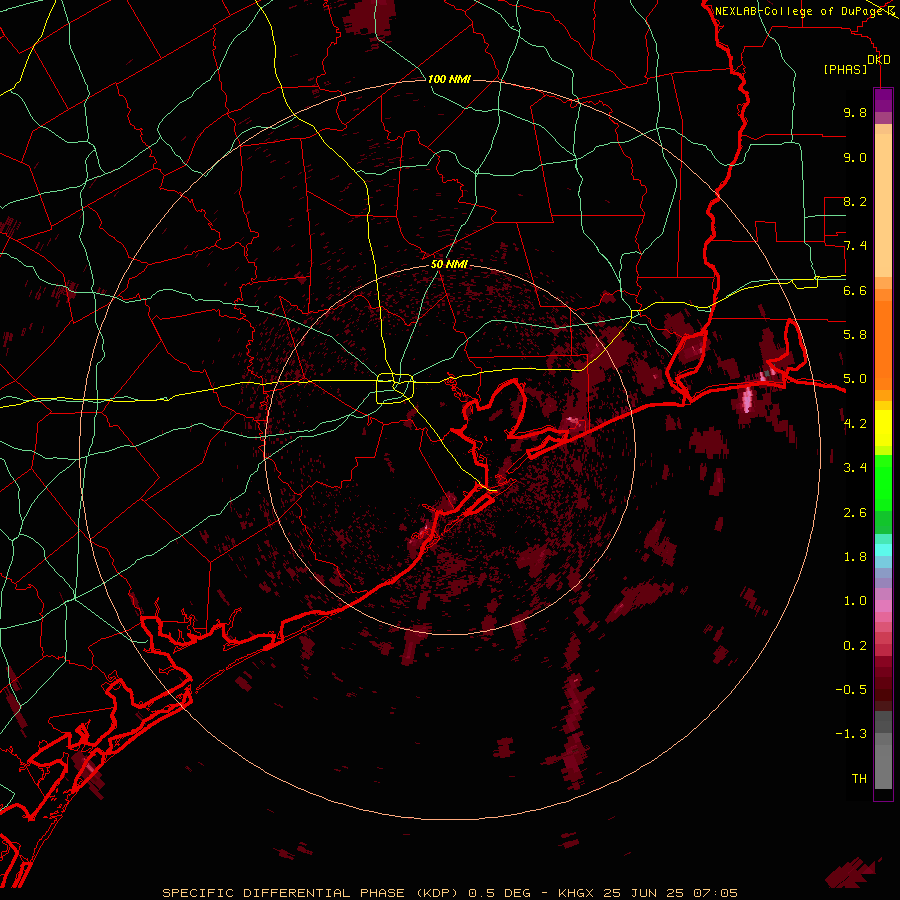Click the yellow Houston loop highway box
The height and width of the screenshot is (900, 900).
[x=395, y=389]
